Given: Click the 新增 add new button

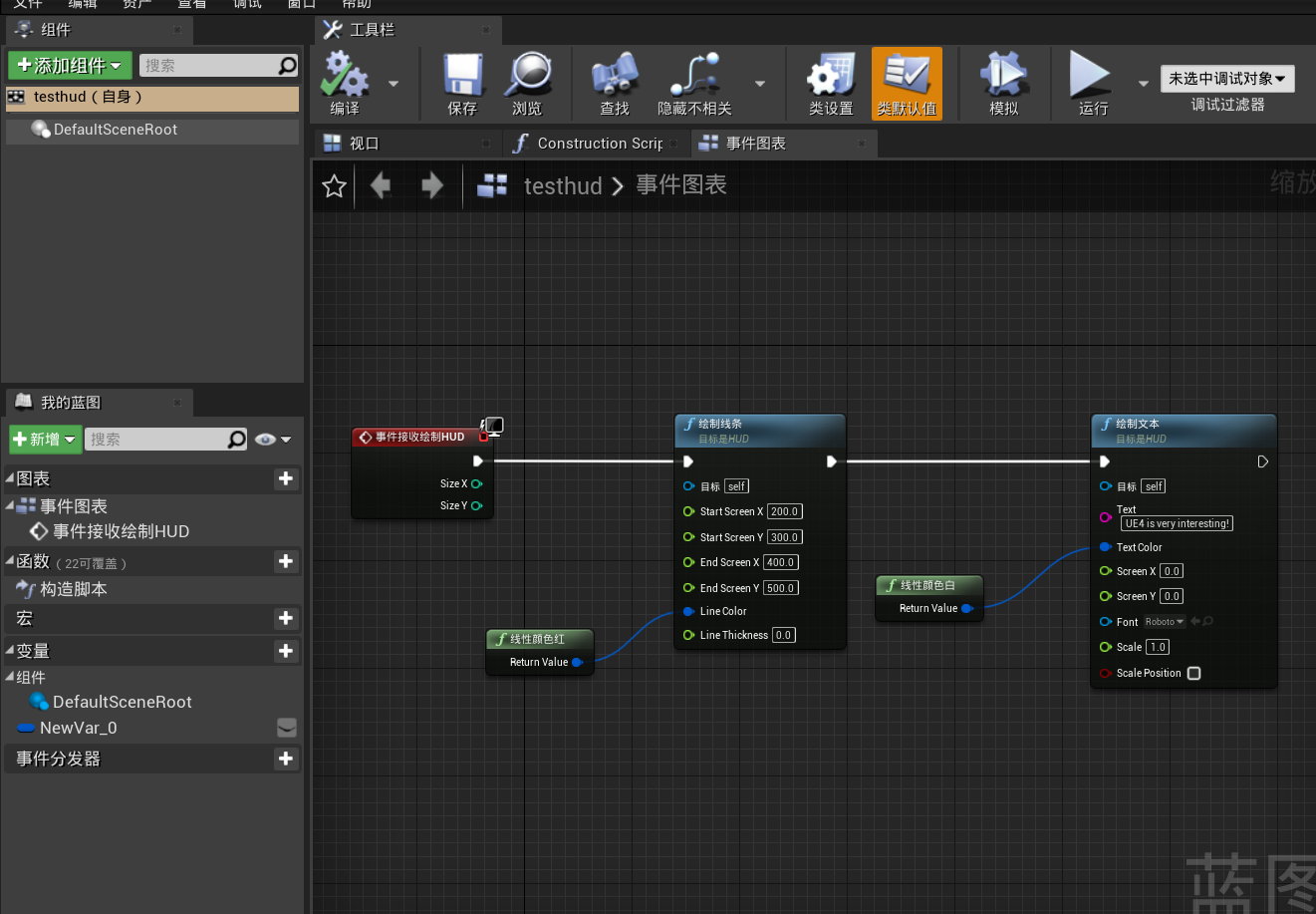Looking at the screenshot, I should click(x=45, y=439).
